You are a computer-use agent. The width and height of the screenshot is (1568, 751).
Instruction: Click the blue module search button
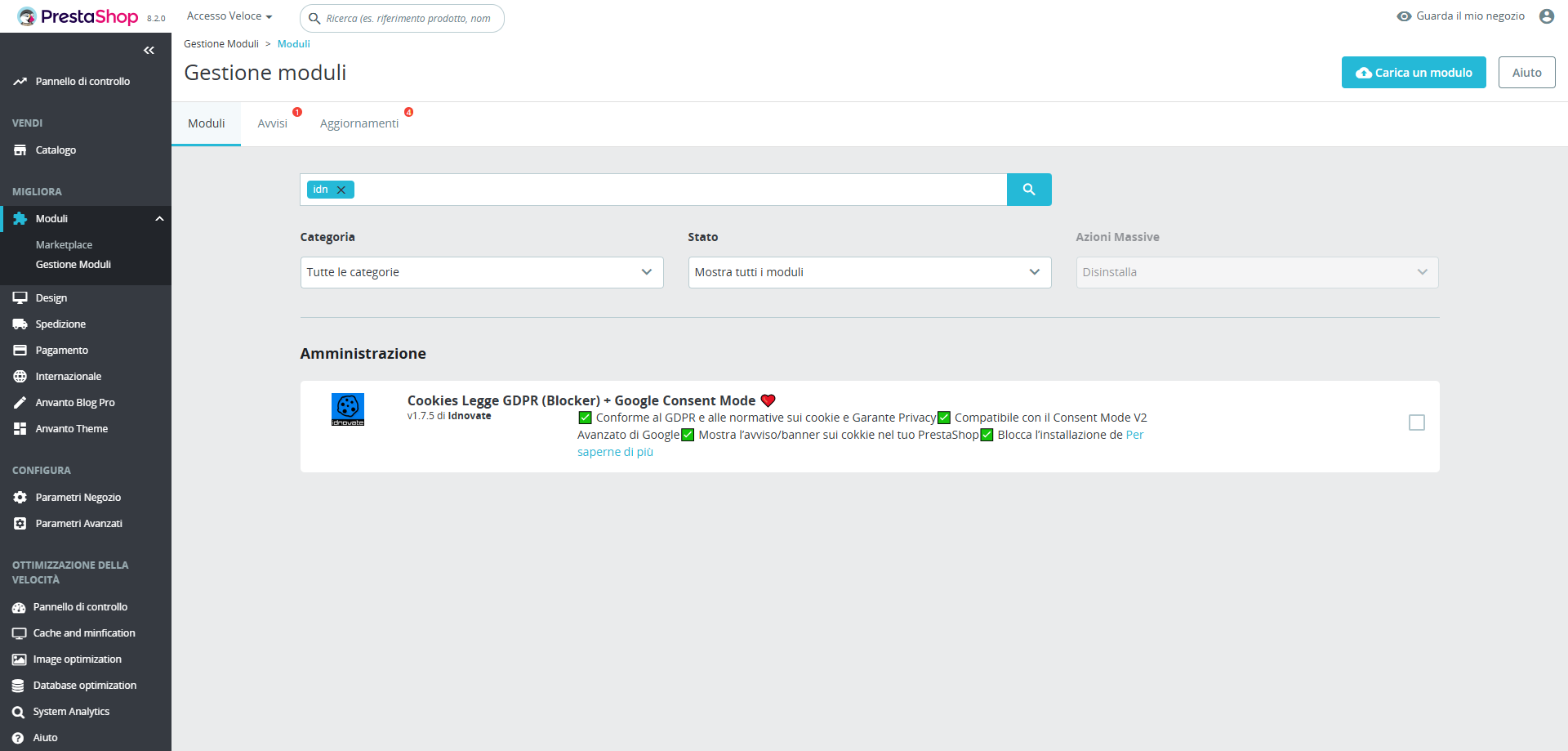point(1029,190)
